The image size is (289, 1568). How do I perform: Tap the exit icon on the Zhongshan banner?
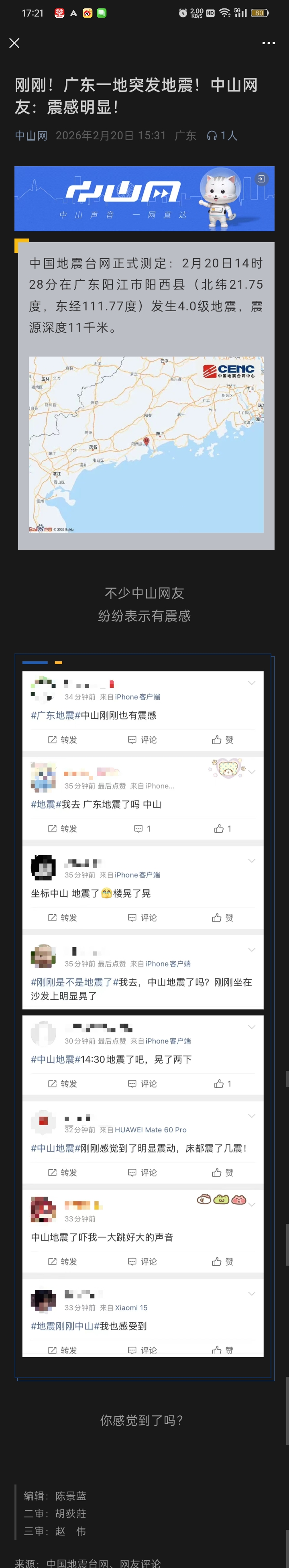(261, 179)
